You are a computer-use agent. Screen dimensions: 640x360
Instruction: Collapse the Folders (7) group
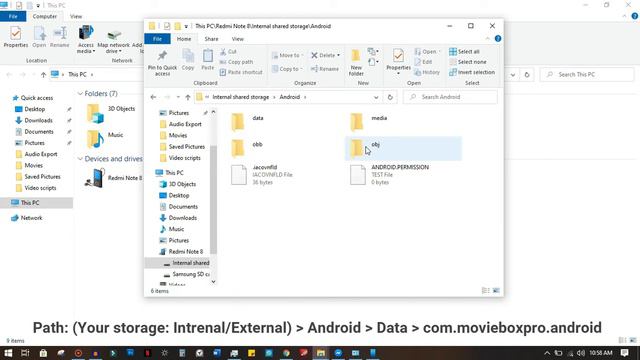pos(80,94)
